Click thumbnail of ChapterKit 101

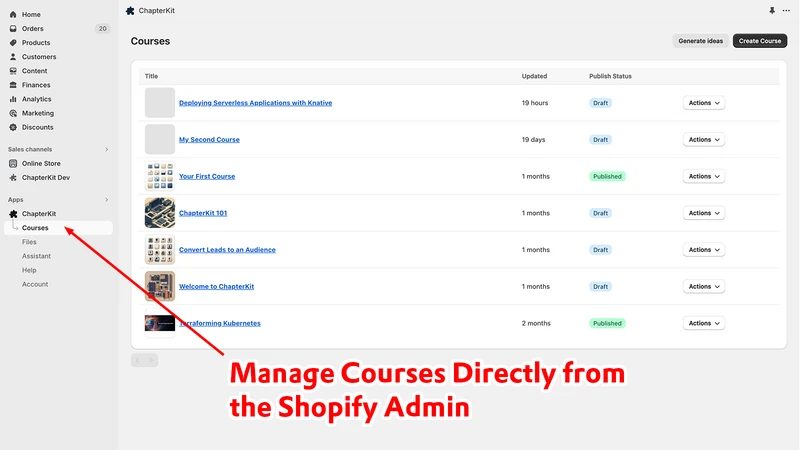point(160,213)
